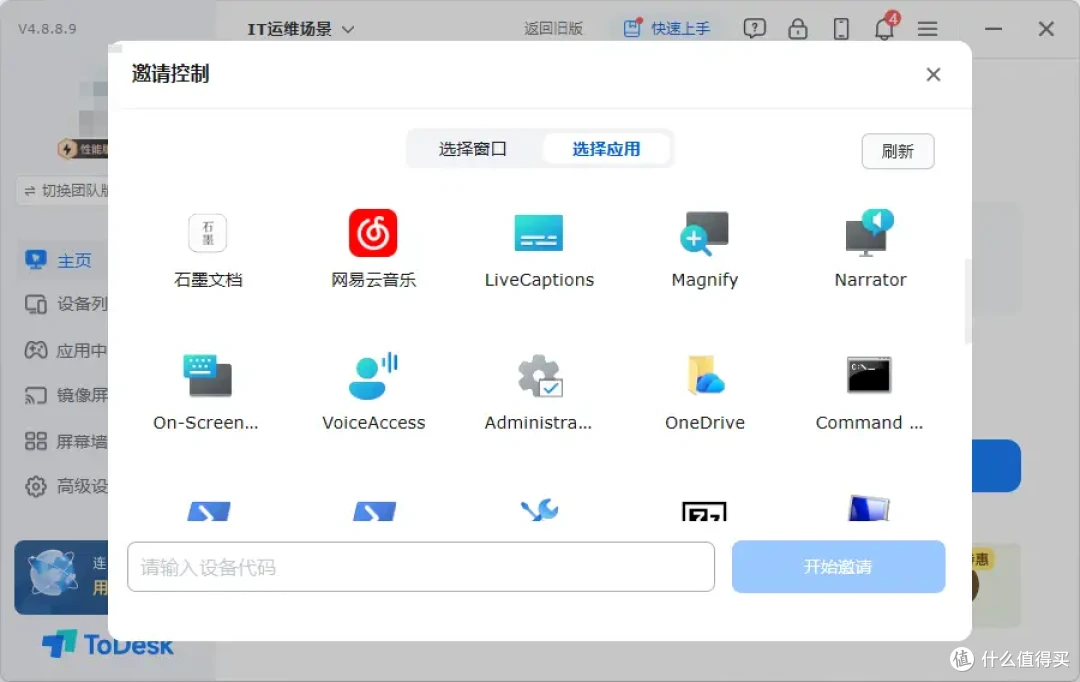Viewport: 1080px width, 682px height.
Task: Click the 主页 sidebar icon
Action: click(35, 260)
